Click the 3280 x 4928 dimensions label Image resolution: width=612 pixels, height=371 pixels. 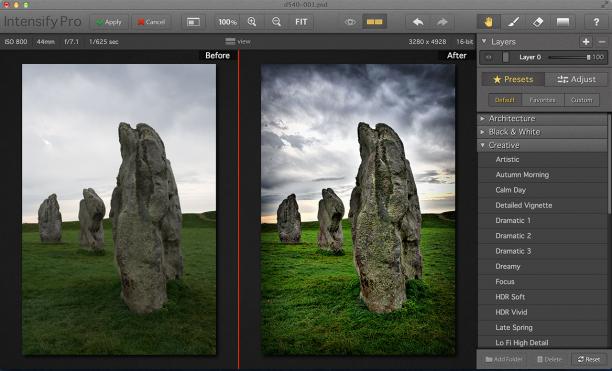(x=427, y=41)
